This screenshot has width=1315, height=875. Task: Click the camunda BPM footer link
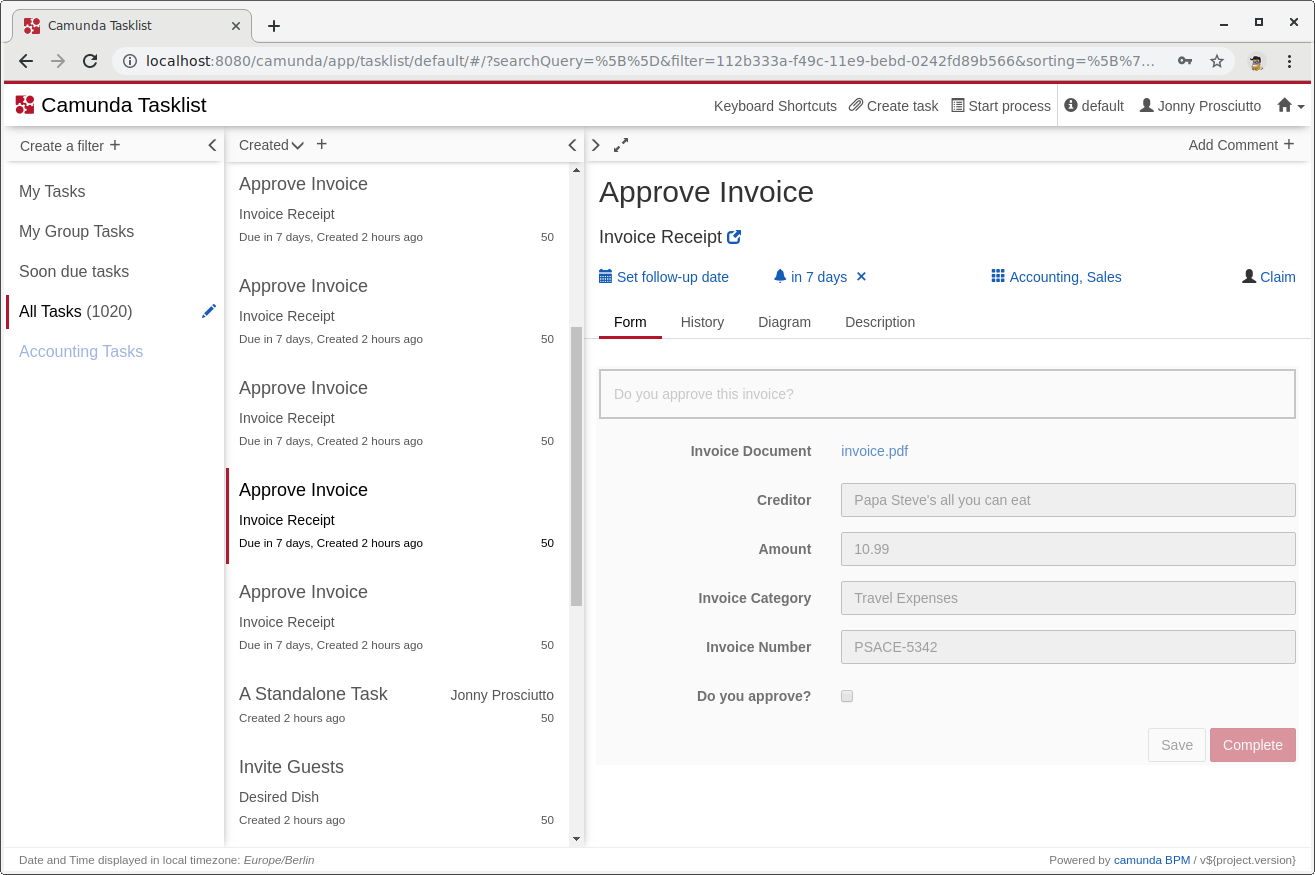tap(1152, 860)
